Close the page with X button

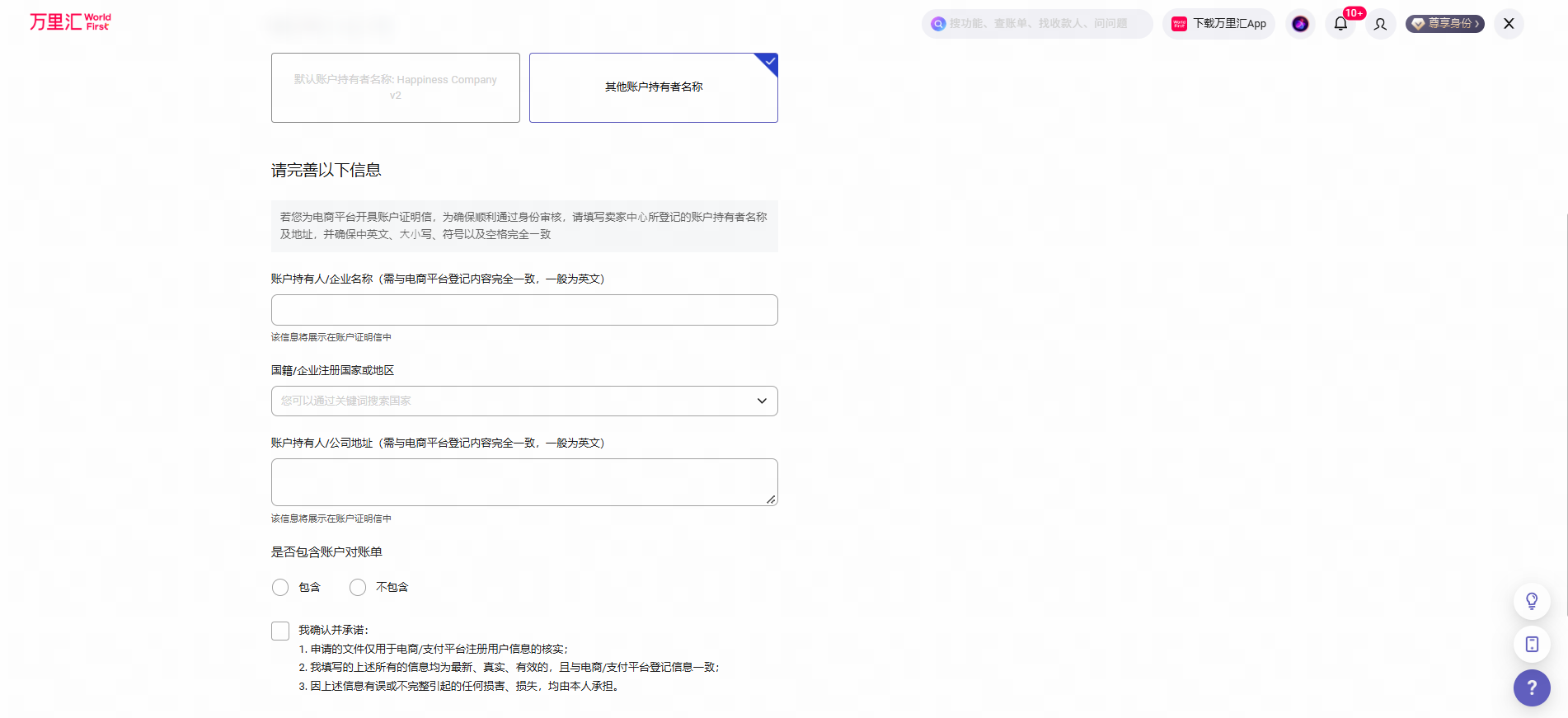point(1509,24)
